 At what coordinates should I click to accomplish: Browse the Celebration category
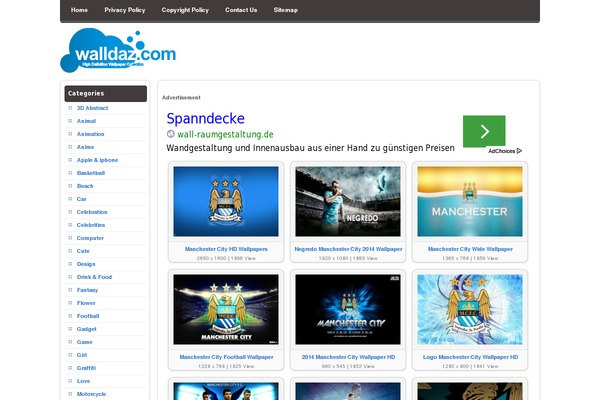(92, 212)
